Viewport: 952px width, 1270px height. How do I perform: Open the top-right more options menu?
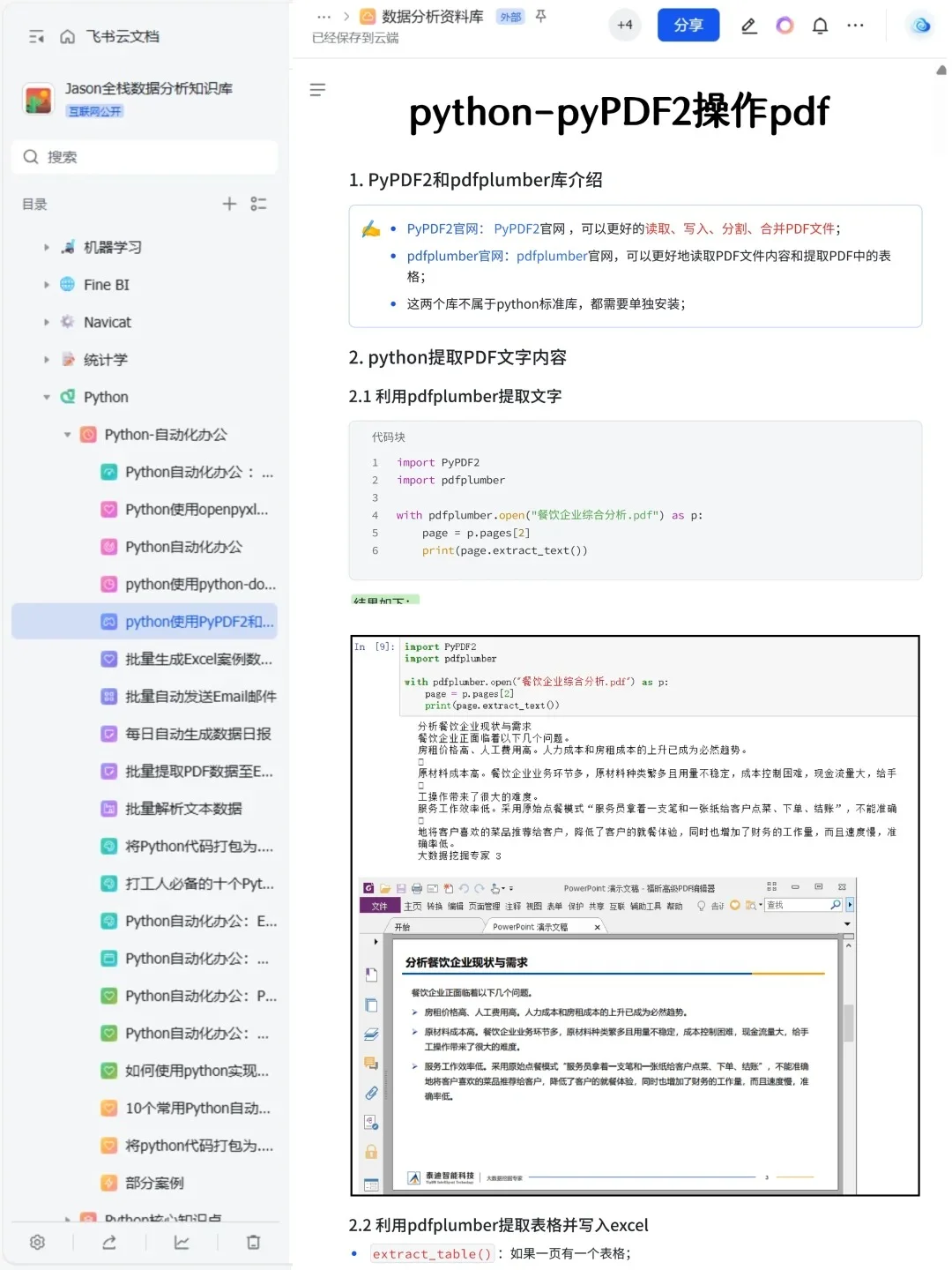(854, 26)
